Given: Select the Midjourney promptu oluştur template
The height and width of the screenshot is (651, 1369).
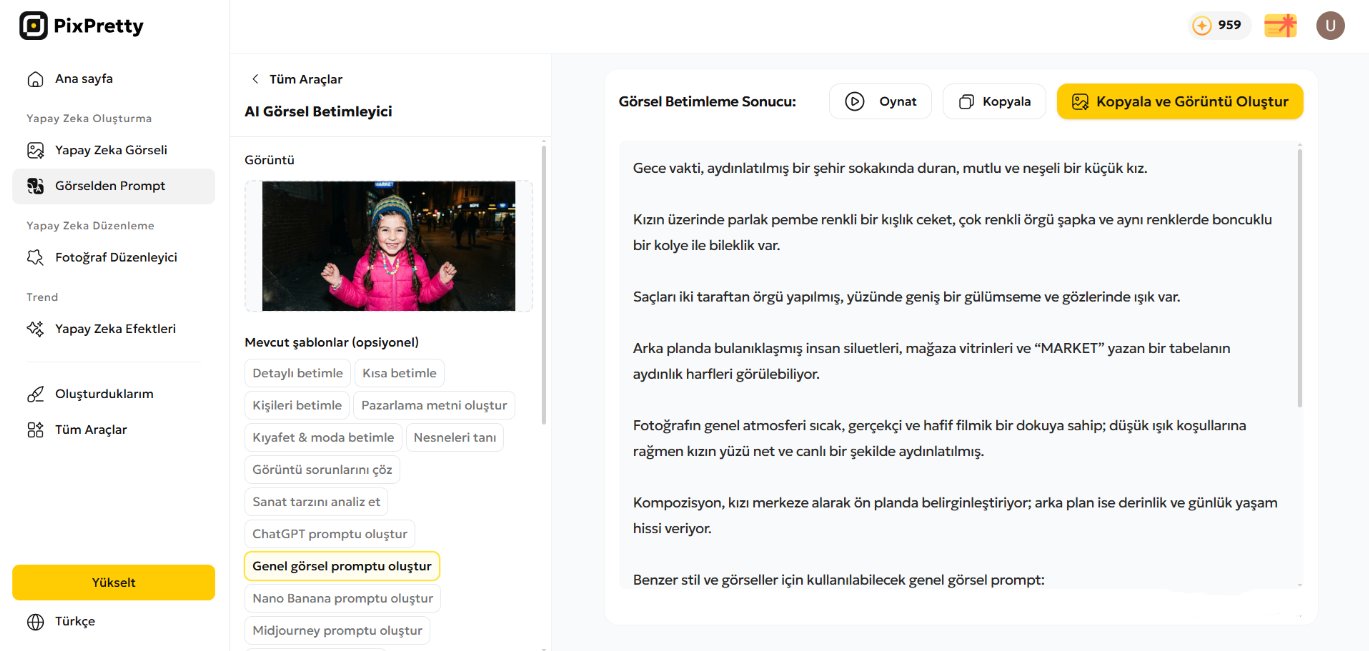Looking at the screenshot, I should coord(335,630).
